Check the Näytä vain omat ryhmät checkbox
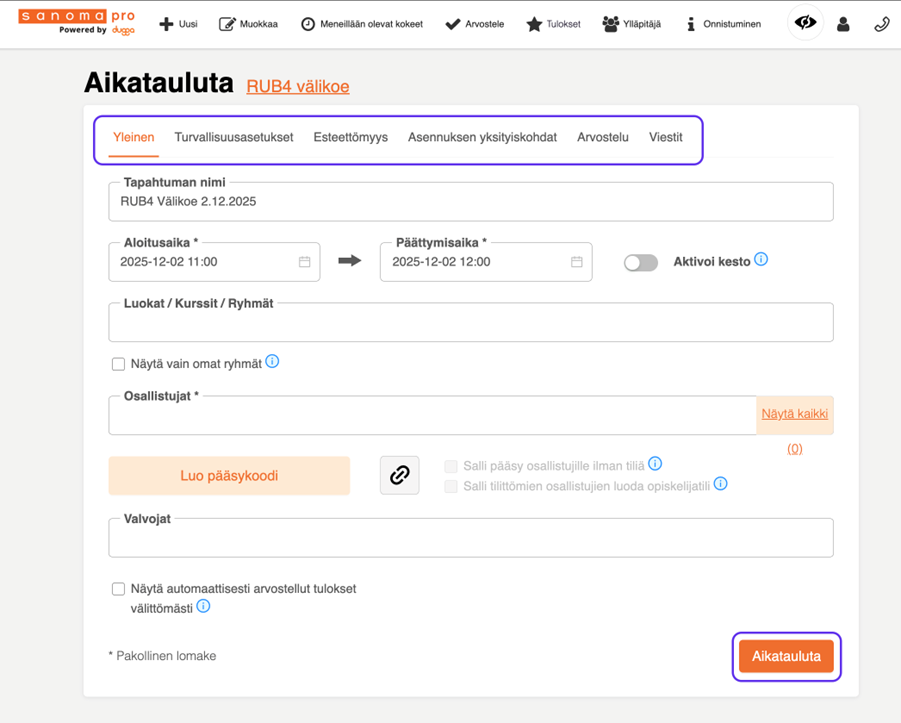The image size is (901, 723). 118,364
